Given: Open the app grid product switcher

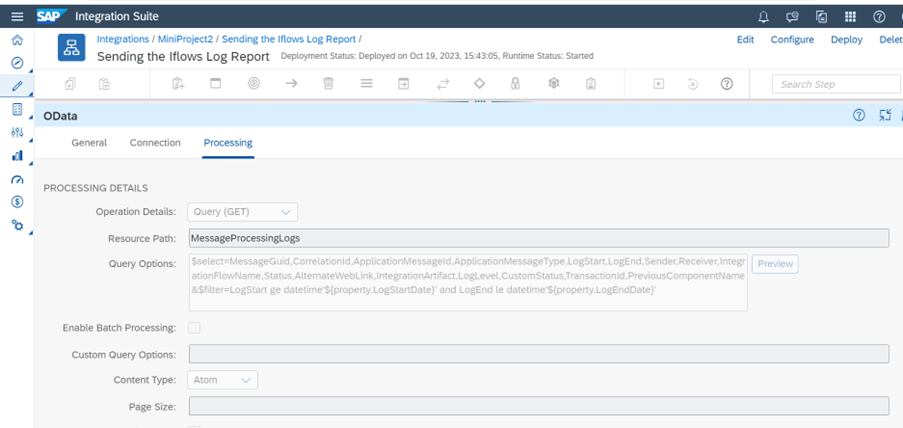Looking at the screenshot, I should pos(851,17).
